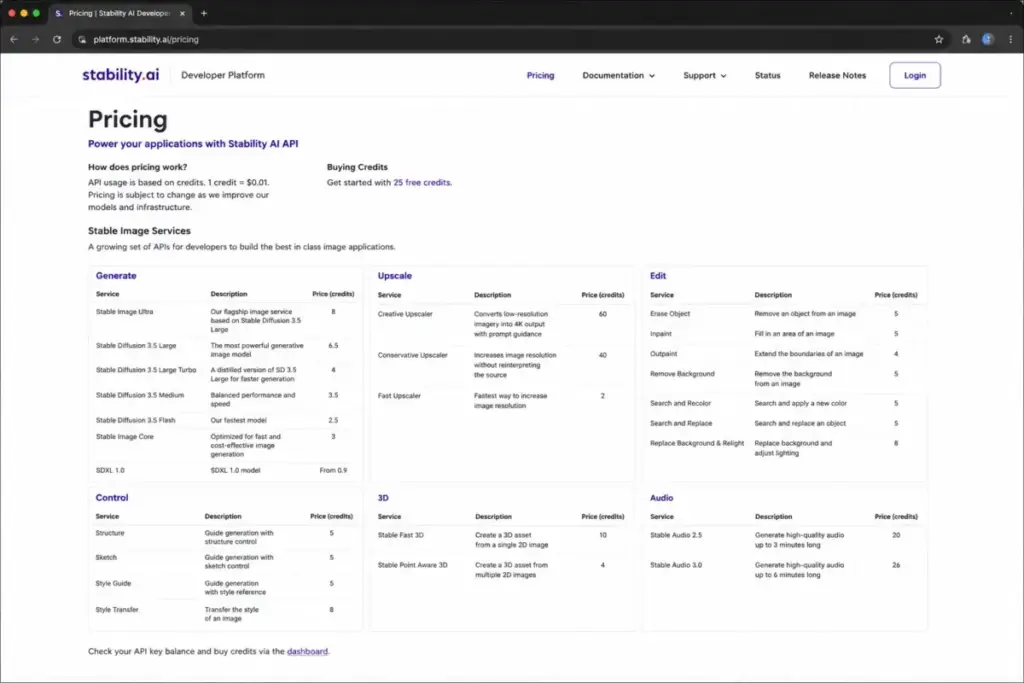Viewport: 1024px width, 683px height.
Task: Select the Search and Replace service
Action: (680, 423)
